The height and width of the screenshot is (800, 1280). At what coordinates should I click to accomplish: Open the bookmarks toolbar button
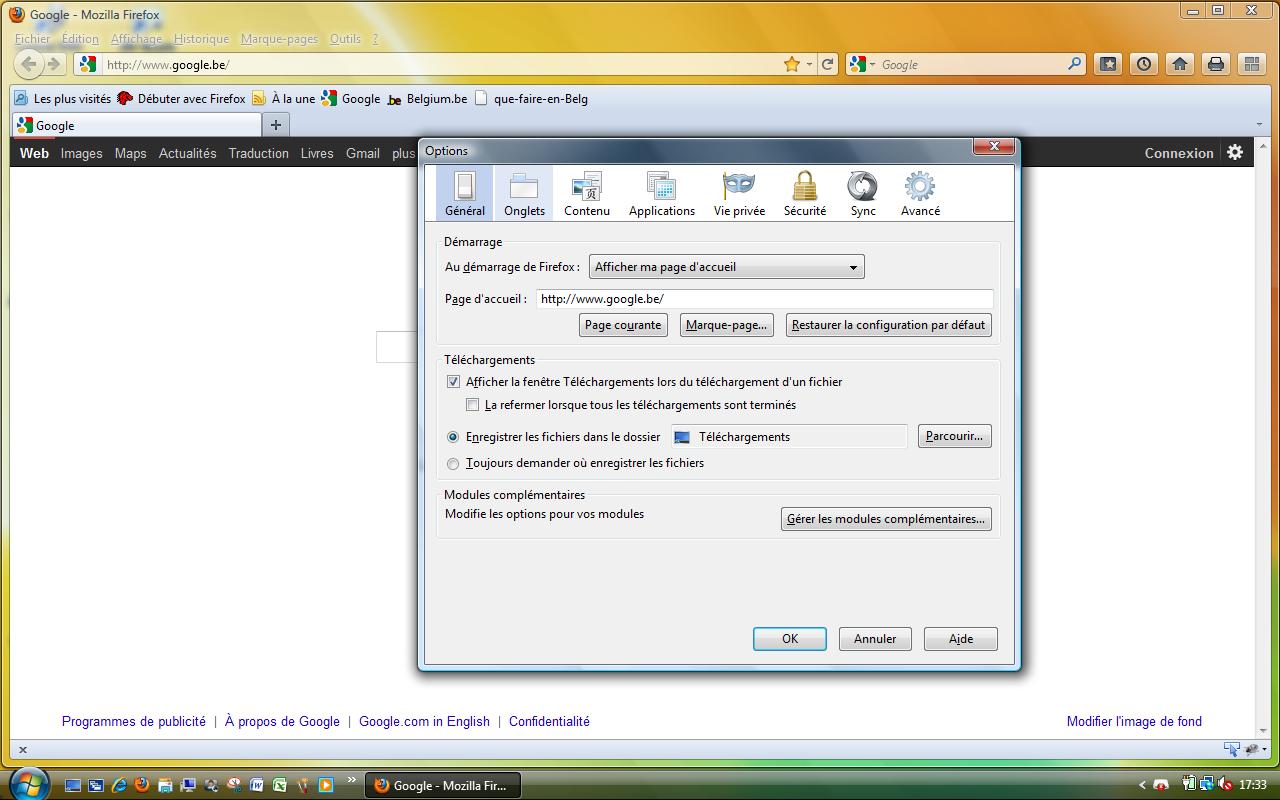pos(1108,64)
